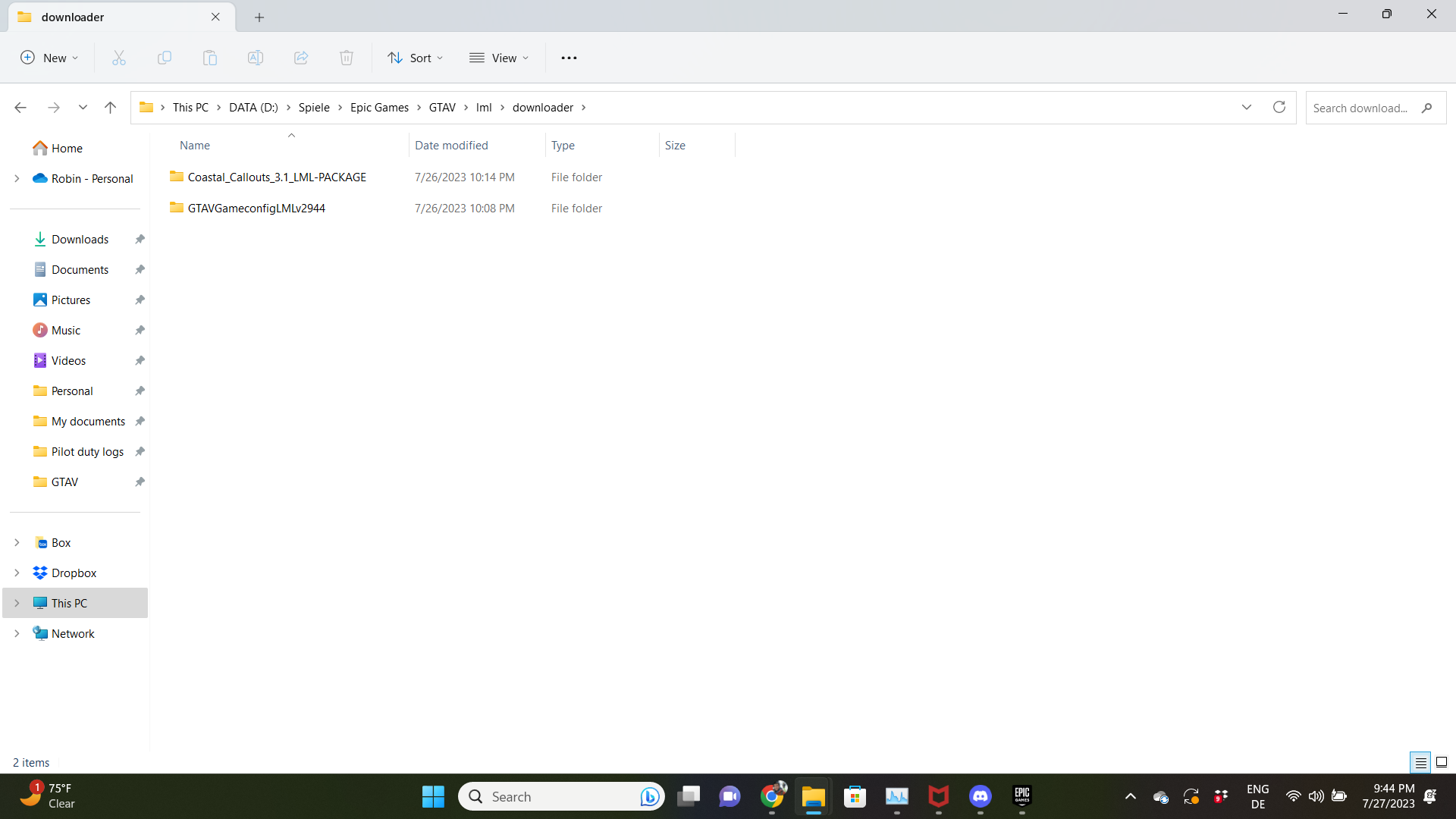Select the Coastal_Callouts_3.1_LML-PACKAGE folder
The width and height of the screenshot is (1456, 819).
(277, 177)
